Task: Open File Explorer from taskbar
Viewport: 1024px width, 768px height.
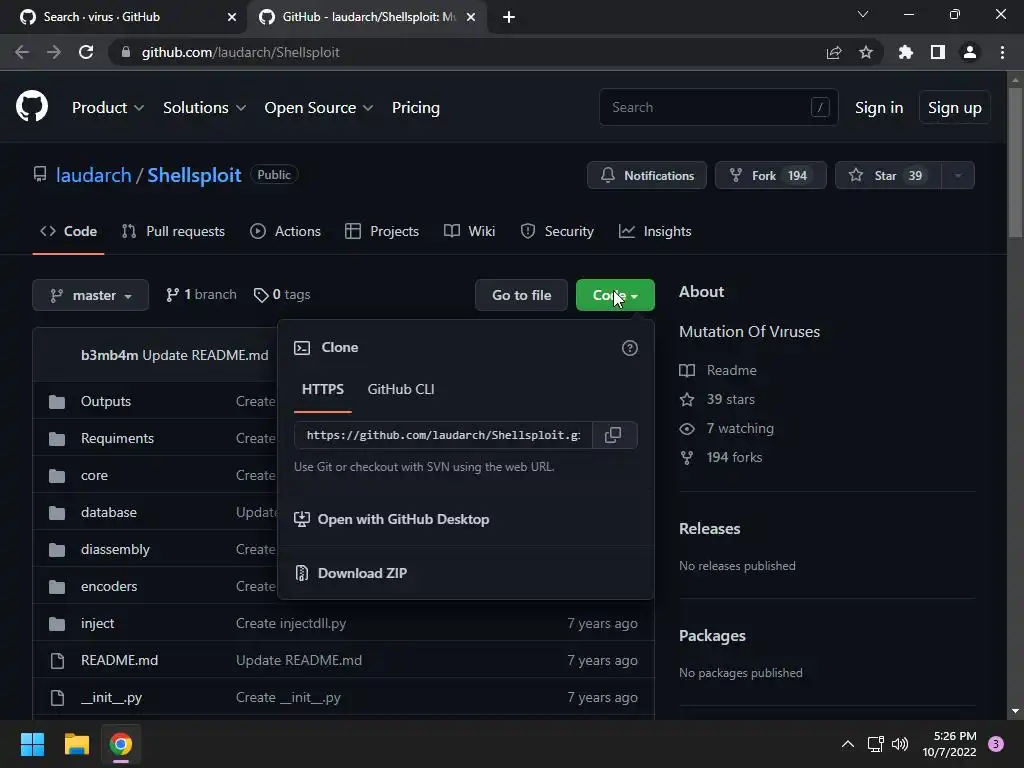Action: click(76, 744)
